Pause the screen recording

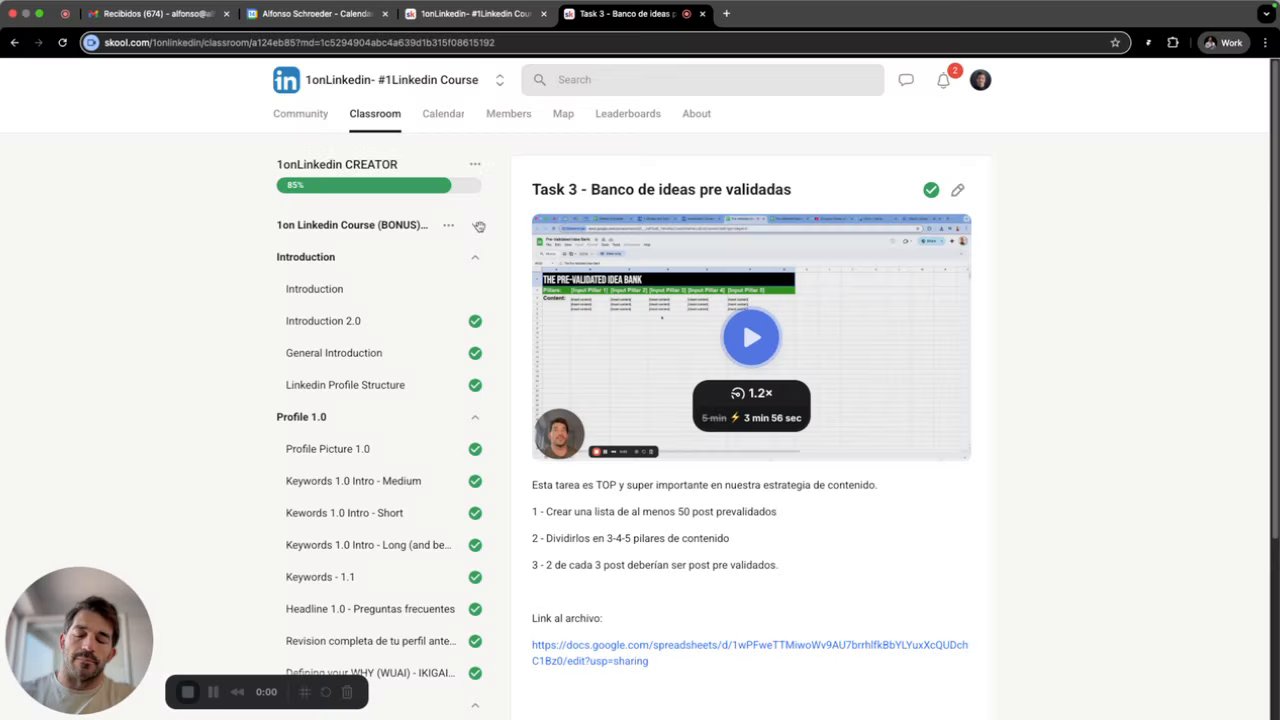point(213,692)
